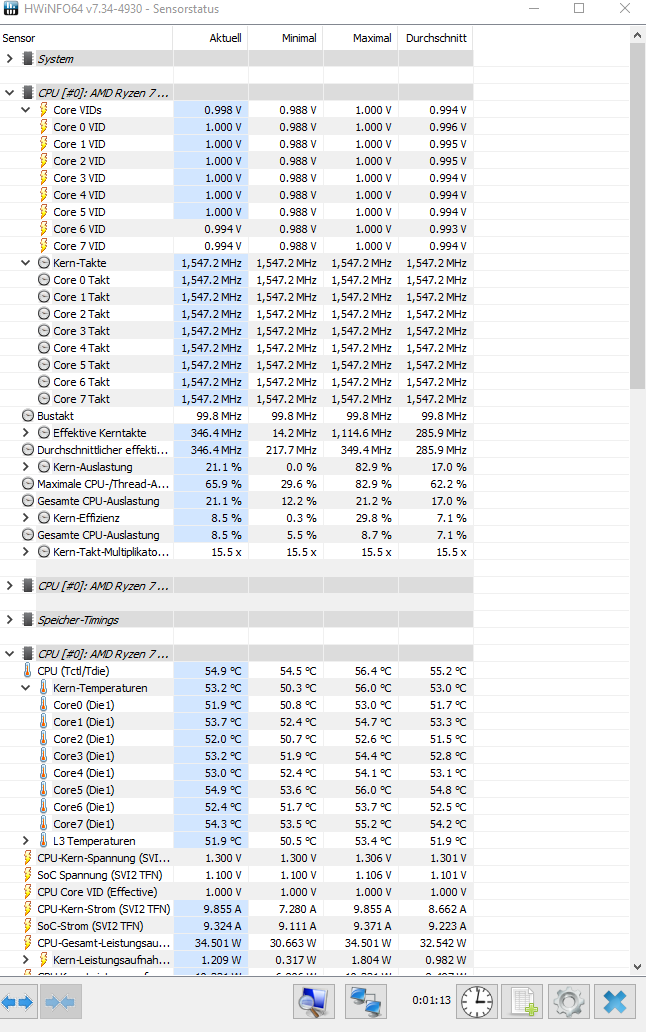The height and width of the screenshot is (1032, 646).
Task: Click the collapse columns arrows button
Action: pos(61,1002)
